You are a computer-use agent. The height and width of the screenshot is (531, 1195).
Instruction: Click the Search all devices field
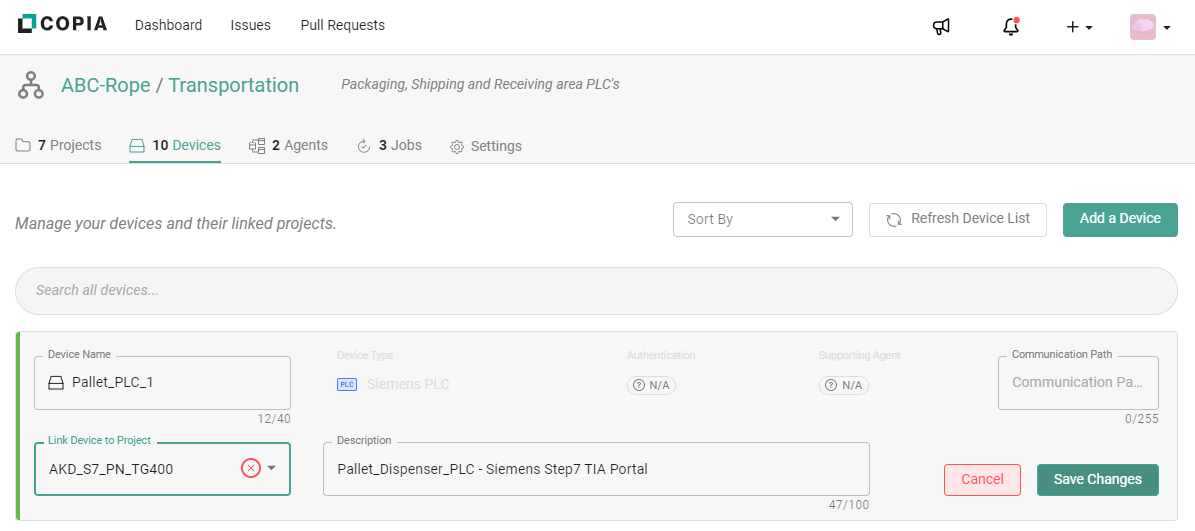pos(596,291)
